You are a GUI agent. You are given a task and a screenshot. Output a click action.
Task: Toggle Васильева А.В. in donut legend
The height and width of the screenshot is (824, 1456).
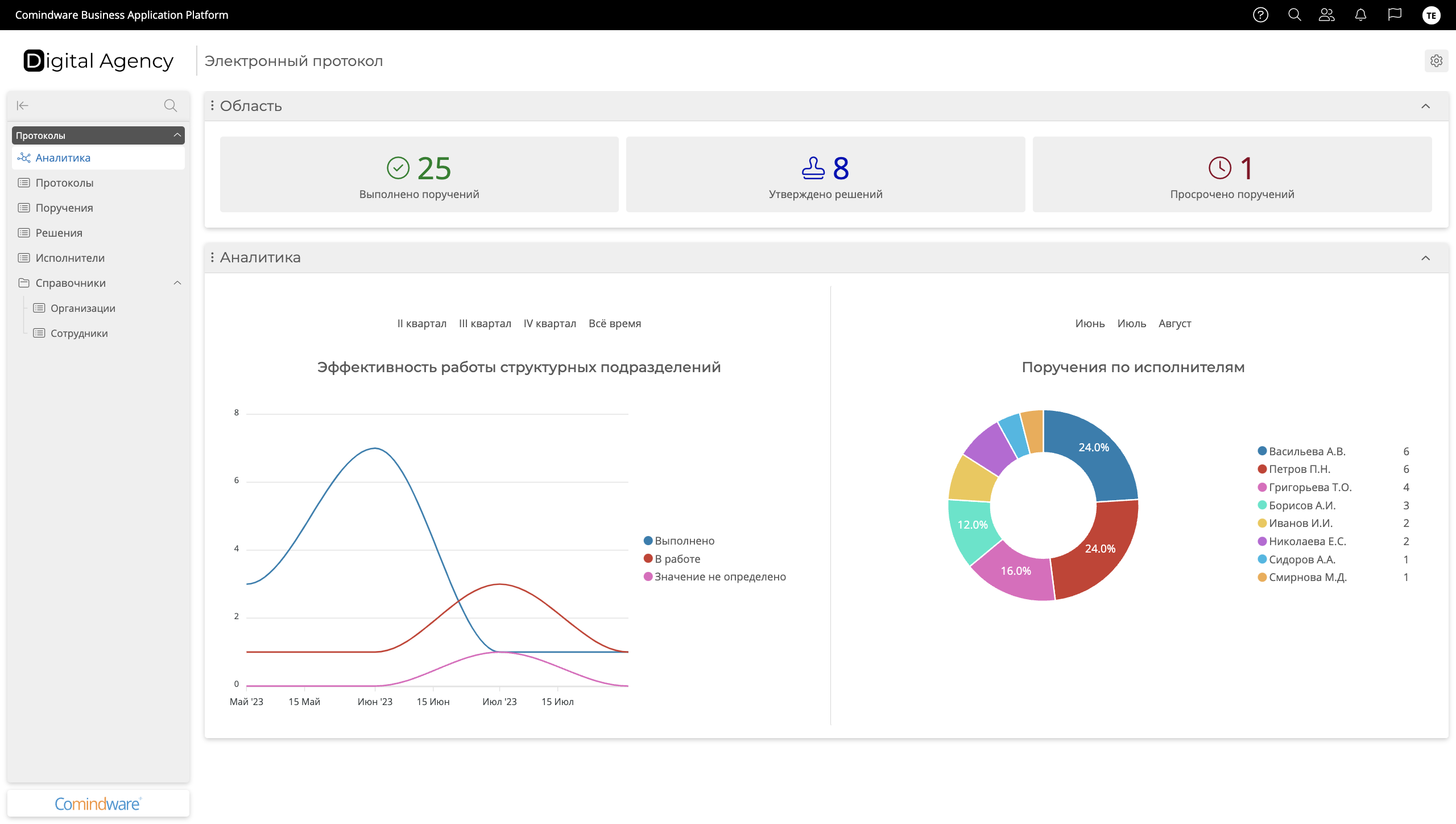1302,451
